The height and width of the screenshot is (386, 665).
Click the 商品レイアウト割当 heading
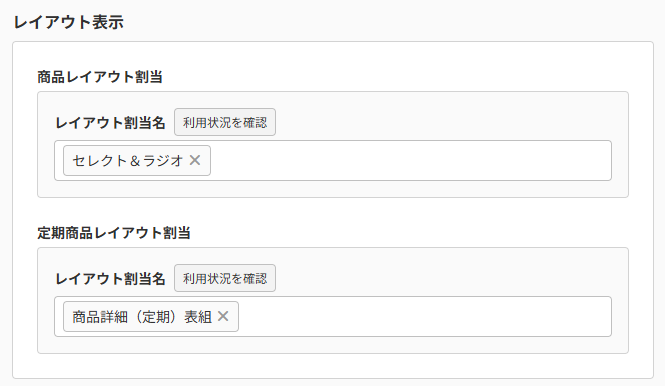point(100,77)
